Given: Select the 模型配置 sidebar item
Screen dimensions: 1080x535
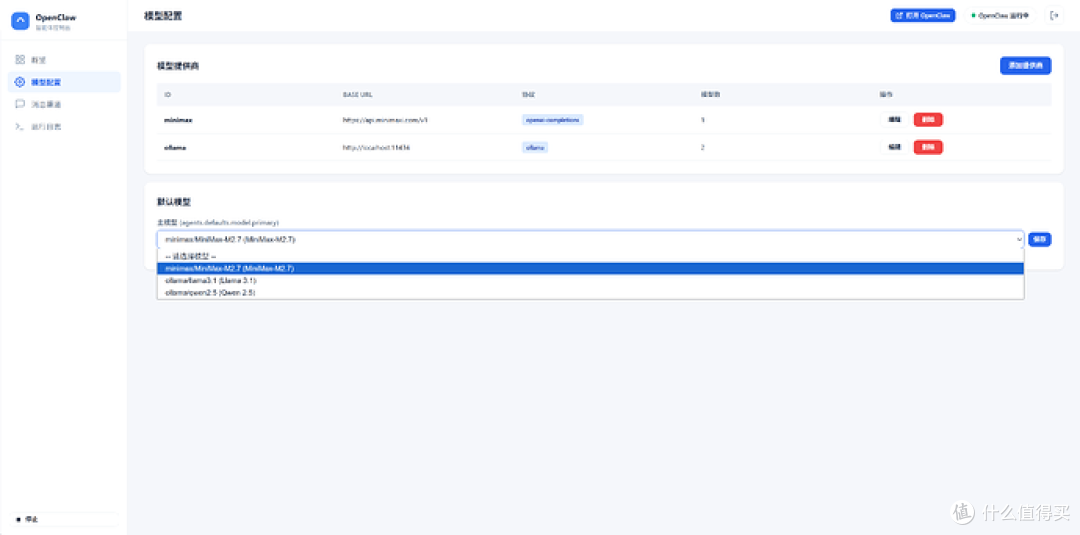Looking at the screenshot, I should (63, 82).
